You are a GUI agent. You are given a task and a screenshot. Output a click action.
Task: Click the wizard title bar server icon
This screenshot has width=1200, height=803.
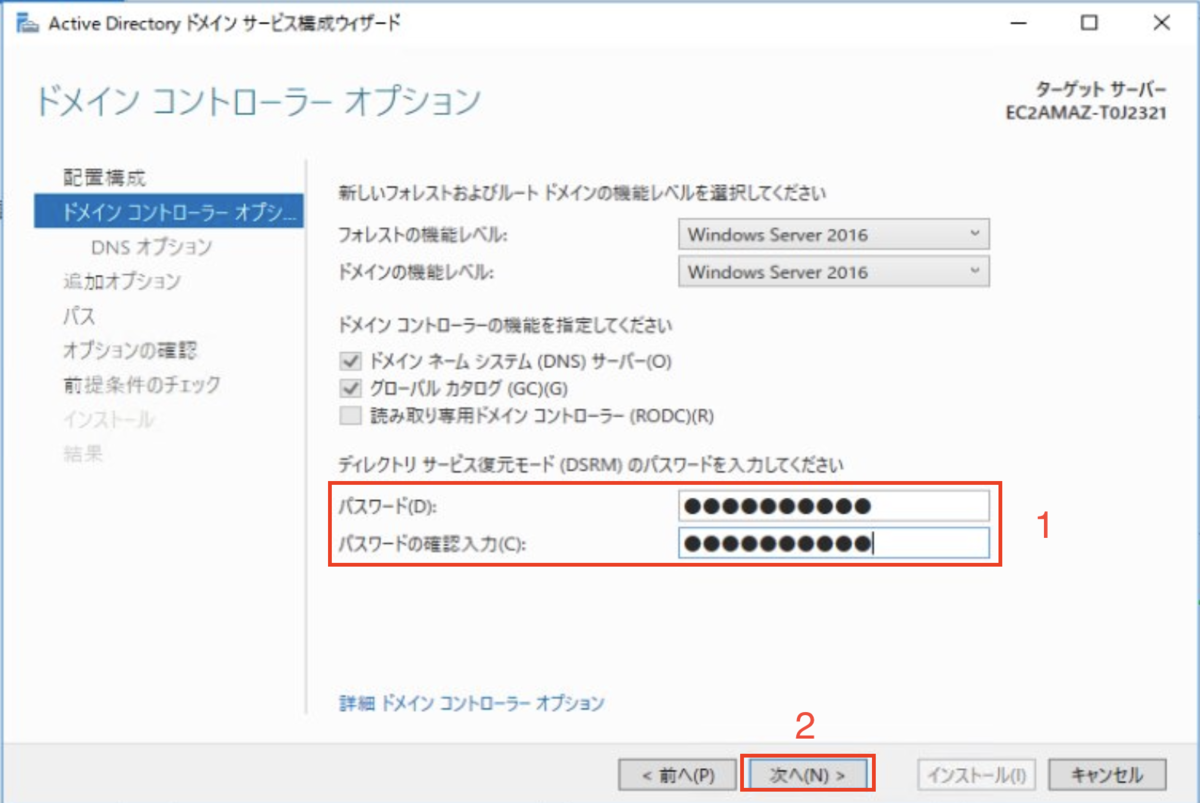pyautogui.click(x=27, y=23)
